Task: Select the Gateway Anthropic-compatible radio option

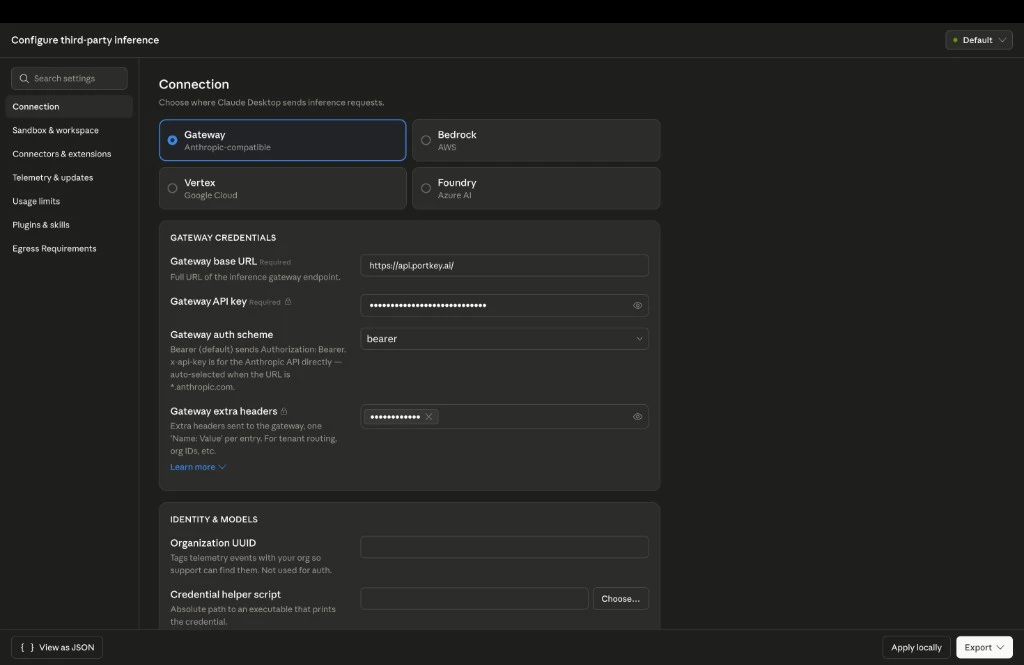Action: pyautogui.click(x=173, y=140)
